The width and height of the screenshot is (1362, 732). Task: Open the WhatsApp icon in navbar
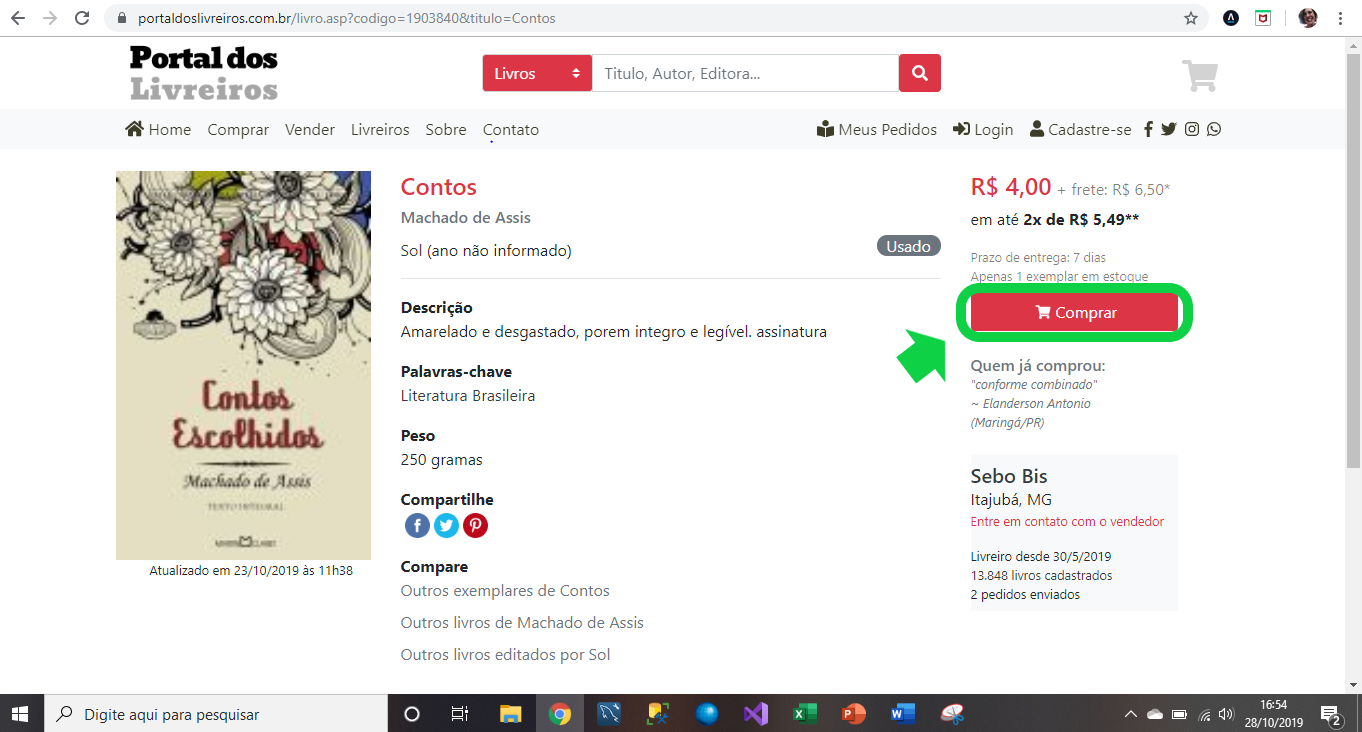coord(1214,129)
